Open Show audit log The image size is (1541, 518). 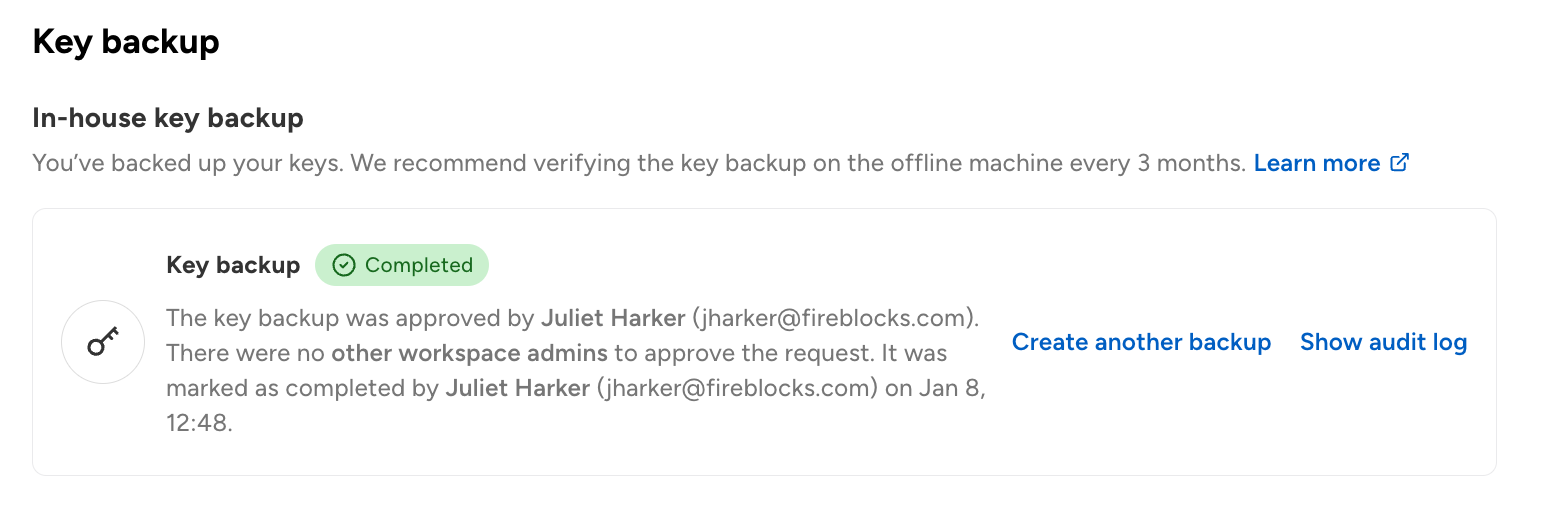[1383, 342]
